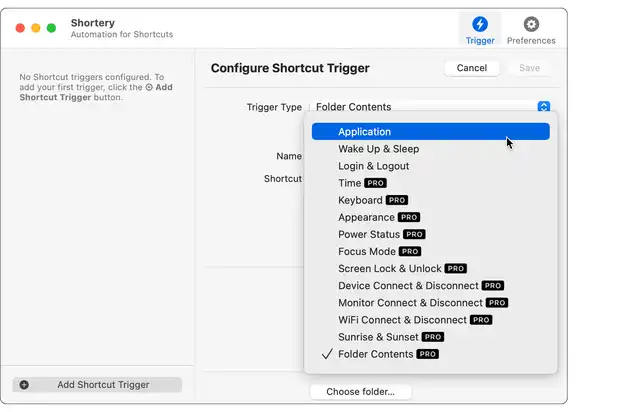Click the Add Shortcut Trigger button

click(x=103, y=385)
